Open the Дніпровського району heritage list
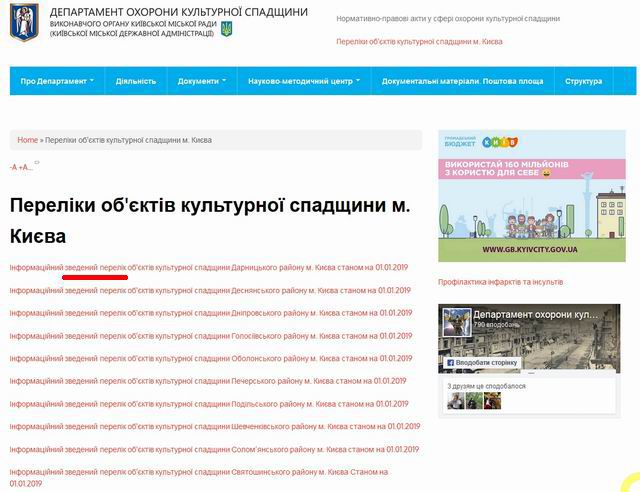The image size is (640, 492). [211, 313]
